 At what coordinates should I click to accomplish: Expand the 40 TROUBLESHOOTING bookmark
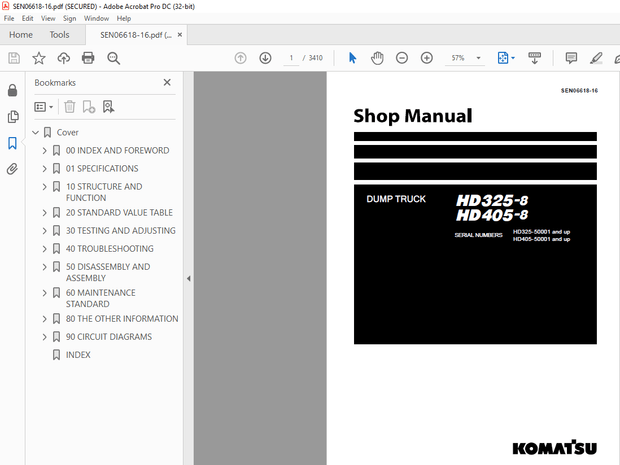[x=44, y=249]
